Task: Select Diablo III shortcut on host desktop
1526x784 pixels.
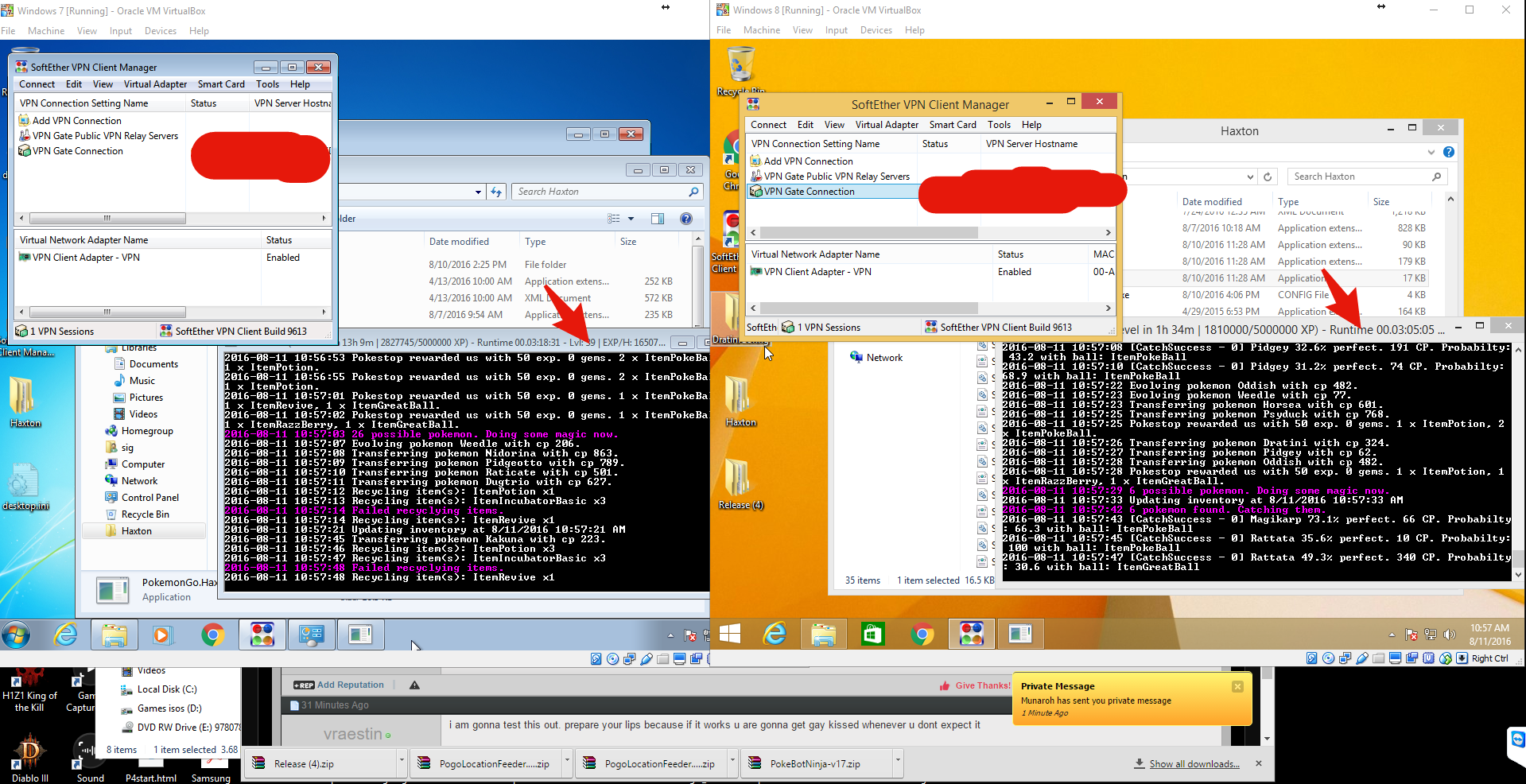Action: click(29, 758)
